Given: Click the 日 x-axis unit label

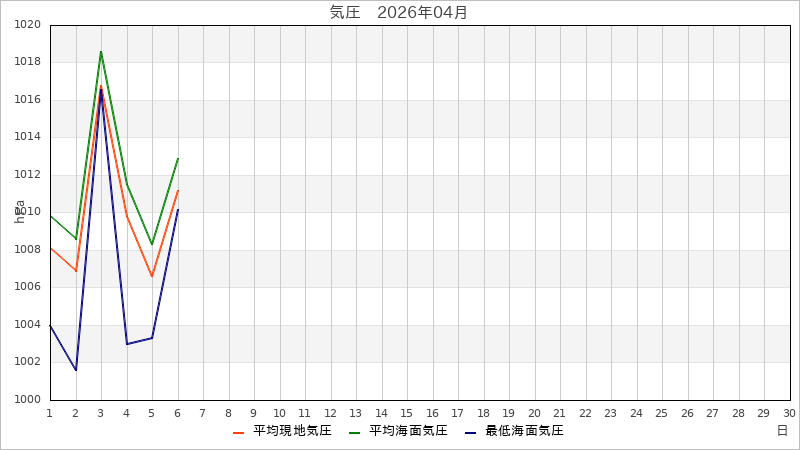Looking at the screenshot, I should (782, 431).
